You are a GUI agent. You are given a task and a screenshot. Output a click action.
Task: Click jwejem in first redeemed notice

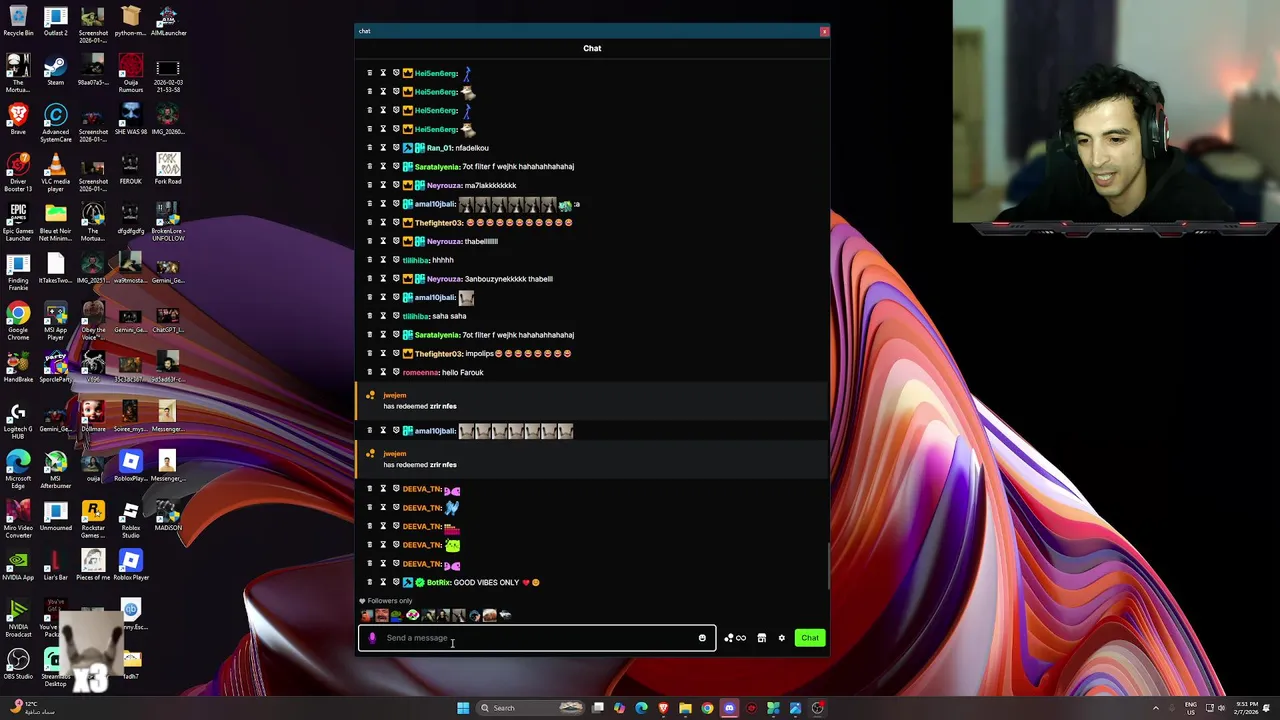point(395,395)
